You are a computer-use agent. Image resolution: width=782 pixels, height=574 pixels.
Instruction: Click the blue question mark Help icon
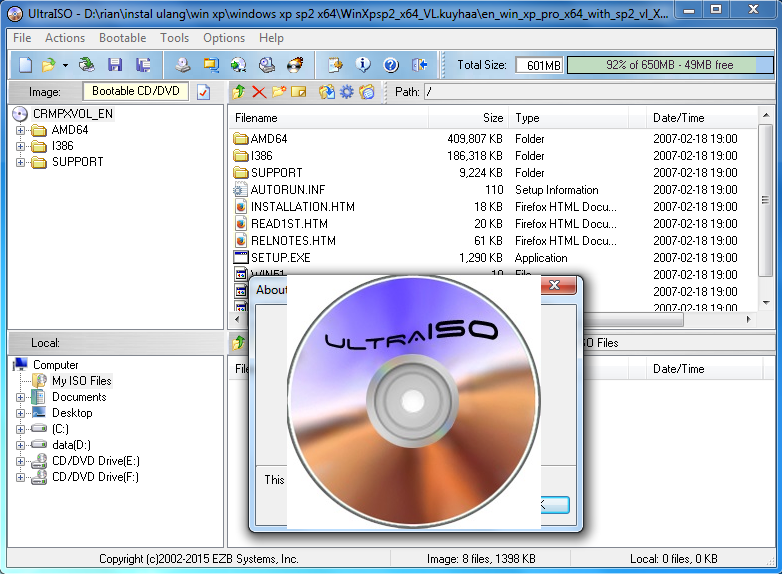tap(391, 65)
